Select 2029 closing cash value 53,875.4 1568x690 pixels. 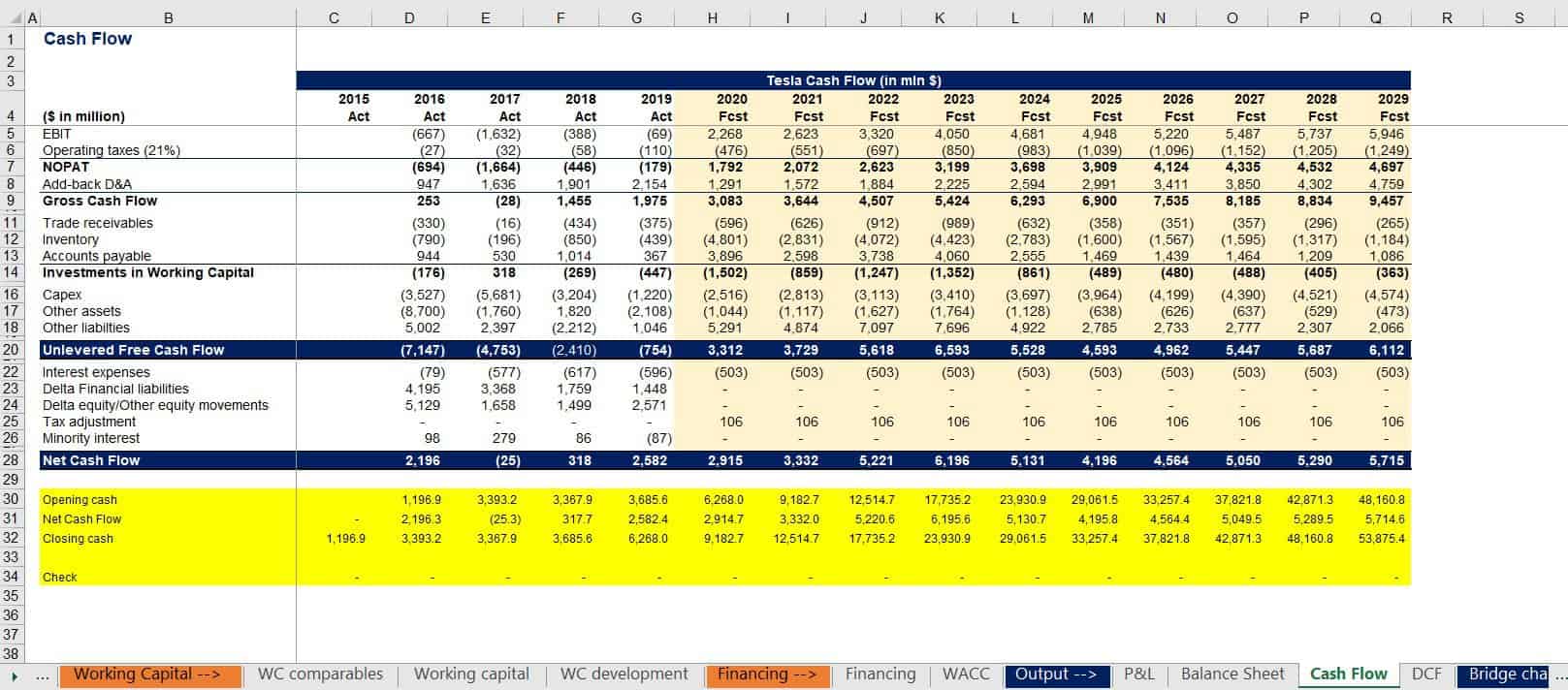point(1382,539)
